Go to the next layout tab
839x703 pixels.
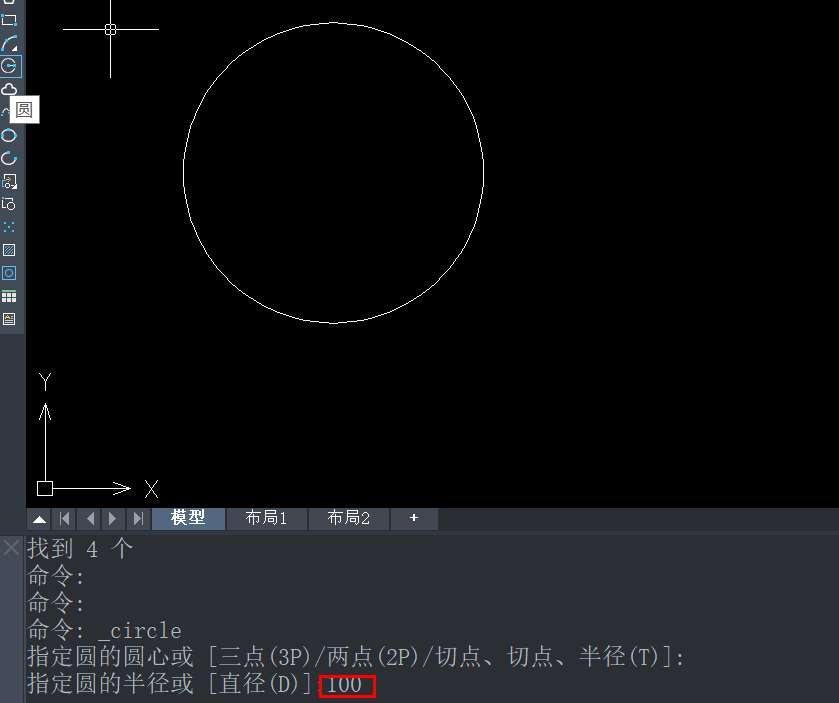coord(112,518)
